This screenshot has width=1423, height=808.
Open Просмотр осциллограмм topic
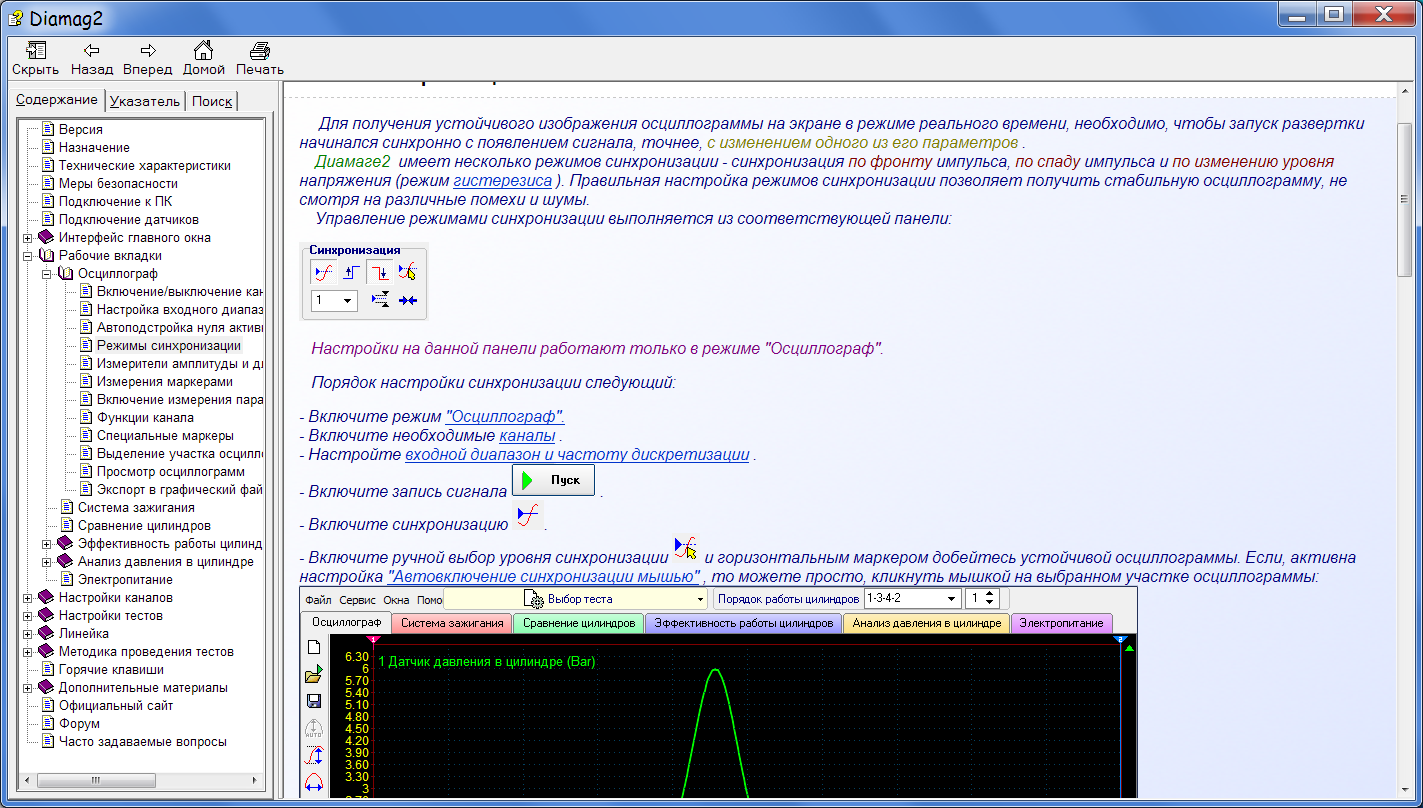(170, 472)
